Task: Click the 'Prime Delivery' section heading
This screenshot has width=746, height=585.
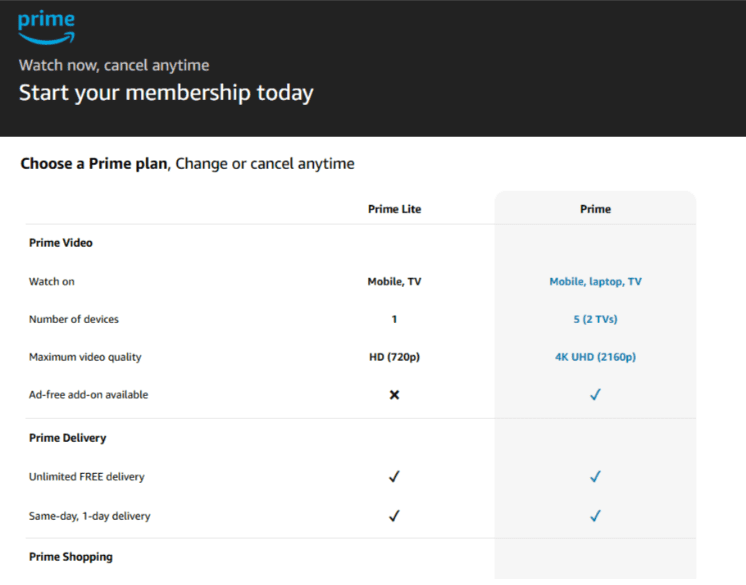Action: [x=68, y=438]
